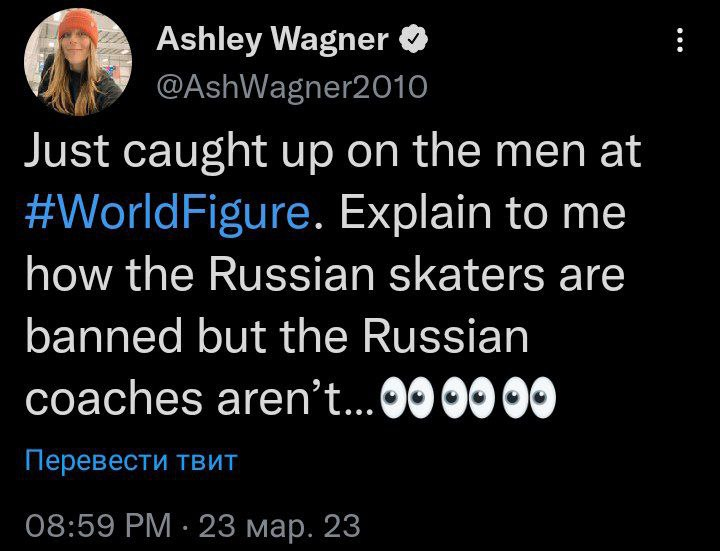Open the three-dot more options menu
Image resolution: width=720 pixels, height=551 pixels.
click(680, 41)
